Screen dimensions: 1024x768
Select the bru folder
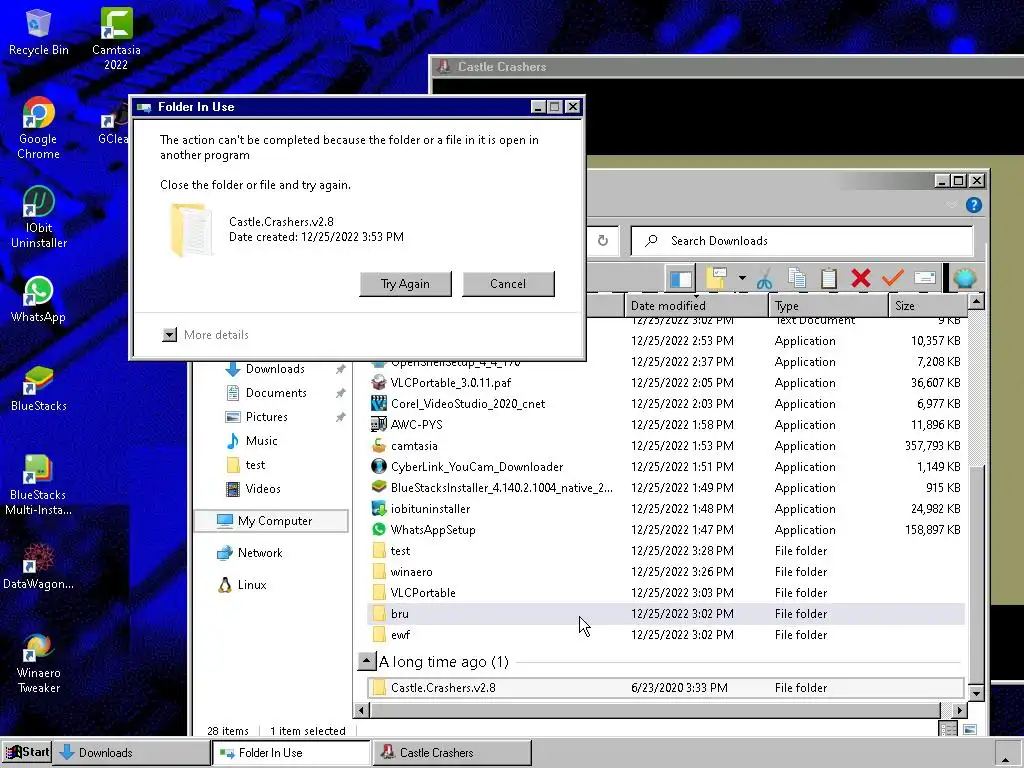[666, 614]
